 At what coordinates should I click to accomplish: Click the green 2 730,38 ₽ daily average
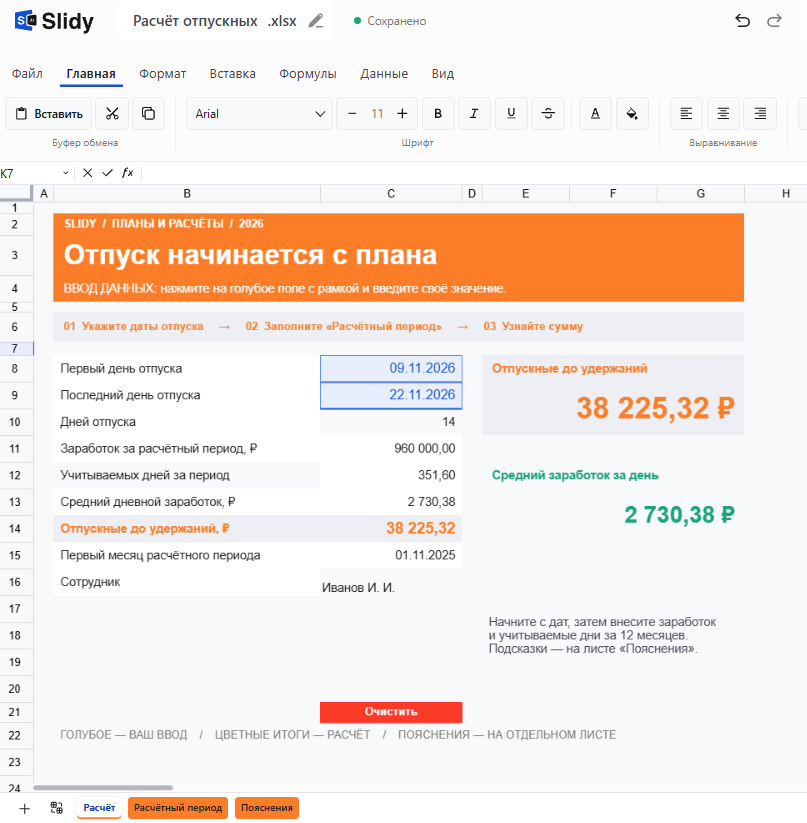[x=679, y=514]
